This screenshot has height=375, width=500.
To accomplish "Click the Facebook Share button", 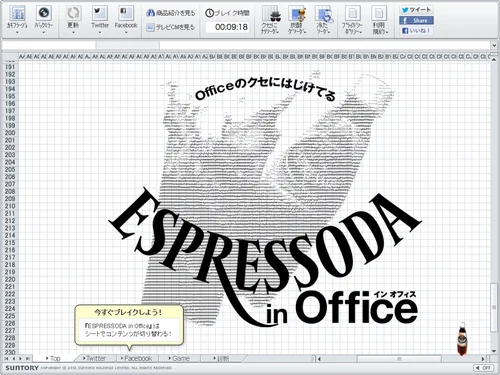I will pos(416,20).
